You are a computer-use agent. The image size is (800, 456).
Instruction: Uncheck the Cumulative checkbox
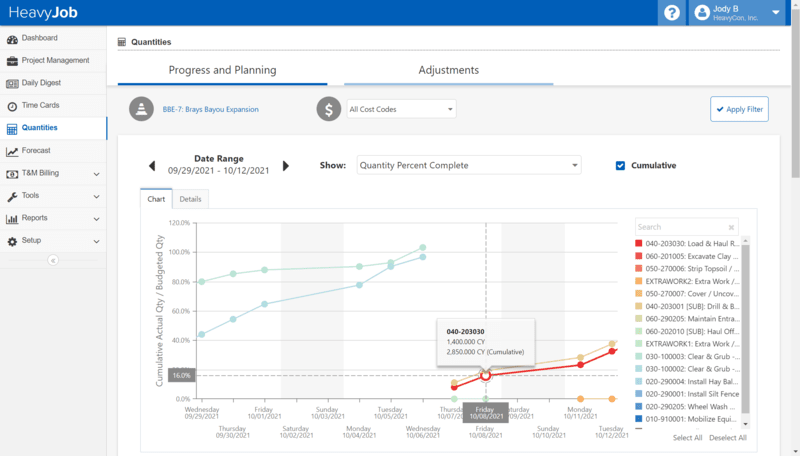621,166
